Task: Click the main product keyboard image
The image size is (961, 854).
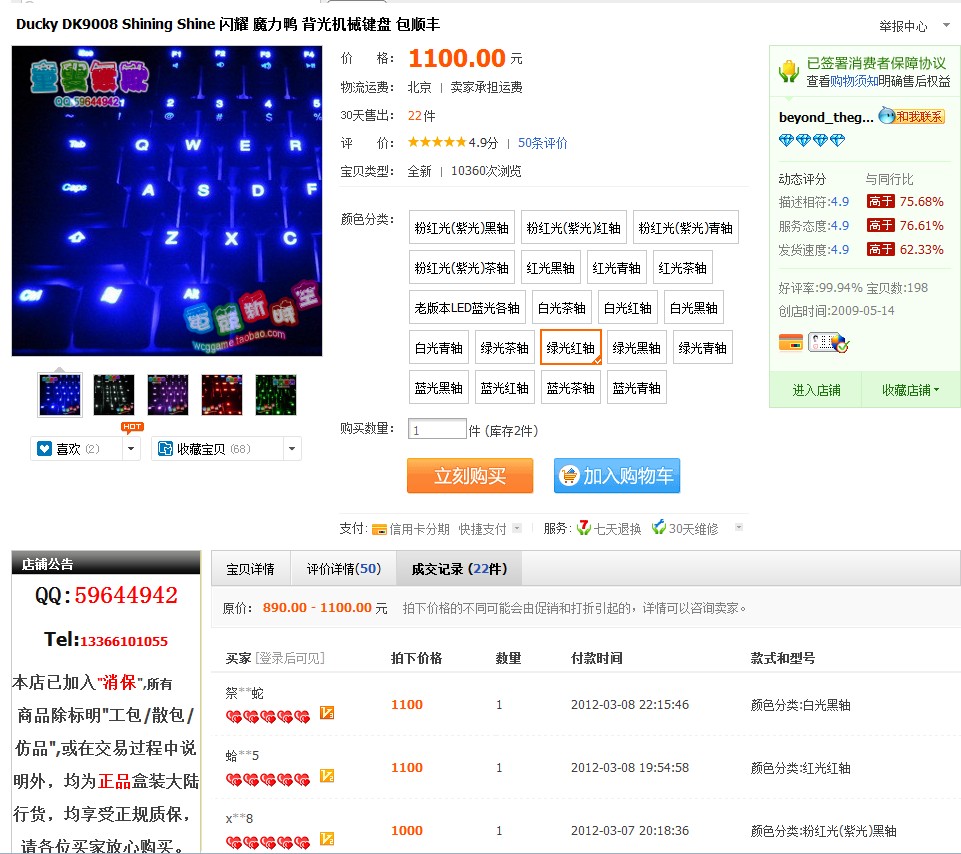Action: 167,200
